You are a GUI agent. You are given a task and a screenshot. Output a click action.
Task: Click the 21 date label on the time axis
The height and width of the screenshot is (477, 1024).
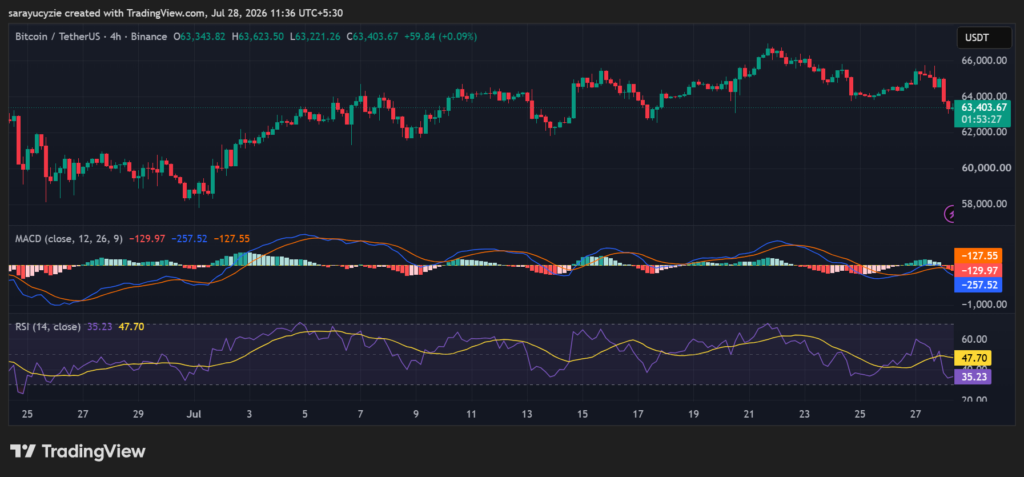749,414
